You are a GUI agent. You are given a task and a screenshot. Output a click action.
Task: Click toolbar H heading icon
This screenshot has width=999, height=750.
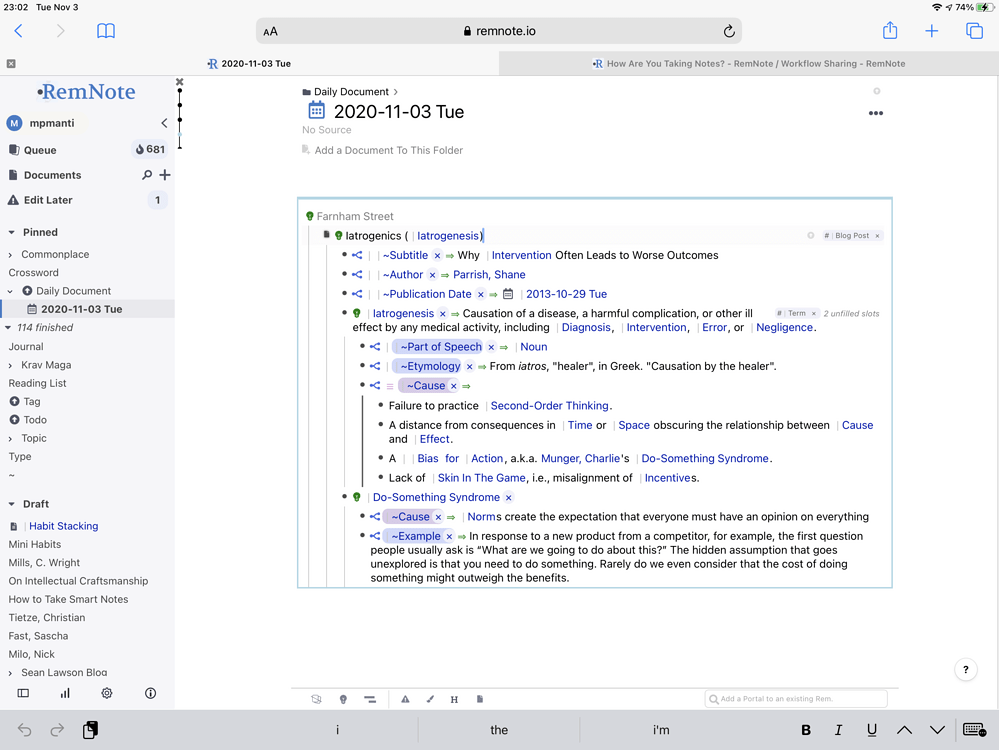pos(454,700)
